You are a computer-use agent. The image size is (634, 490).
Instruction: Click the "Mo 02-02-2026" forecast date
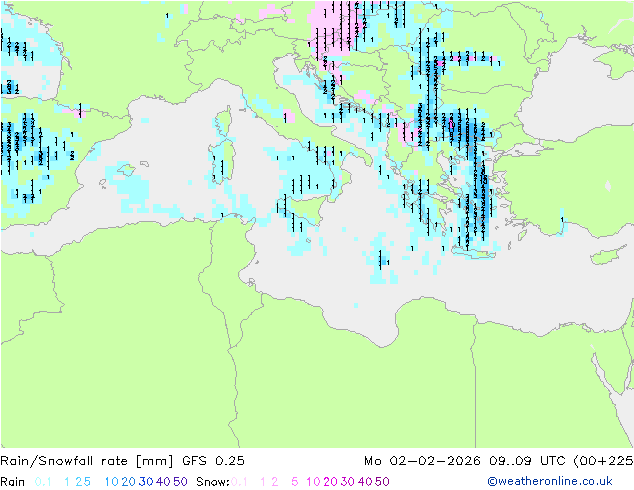422,461
